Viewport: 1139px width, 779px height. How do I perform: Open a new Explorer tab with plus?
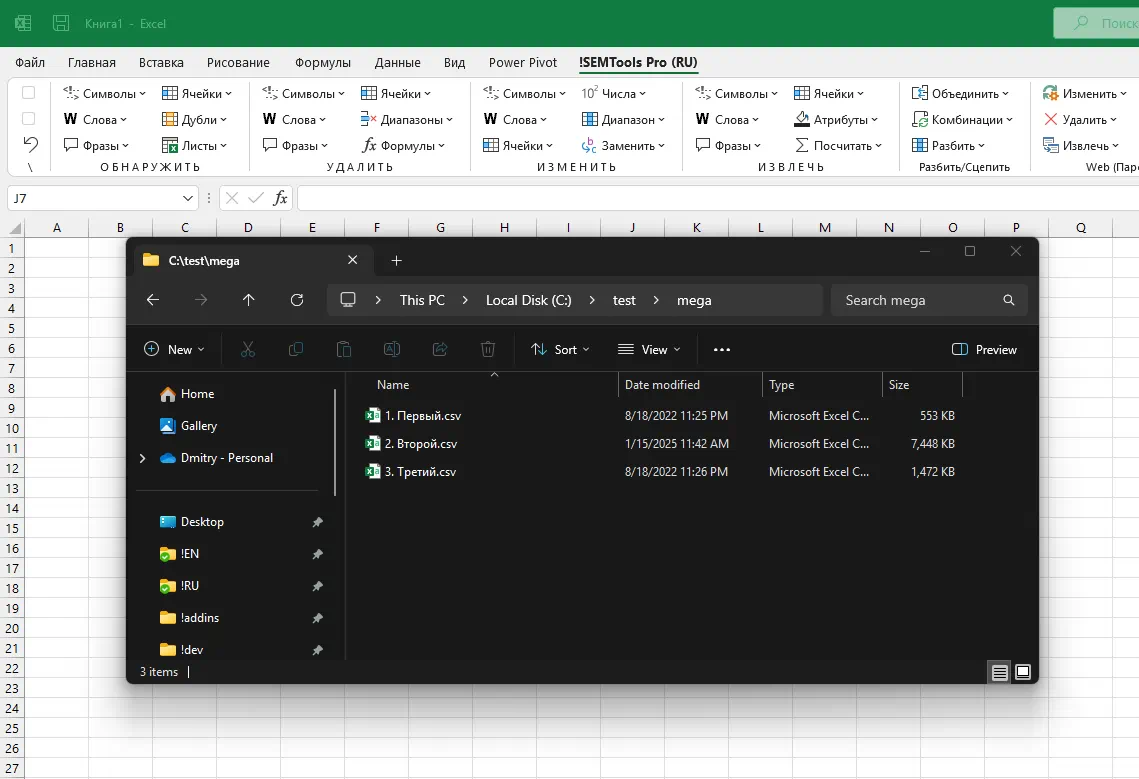pyautogui.click(x=397, y=260)
